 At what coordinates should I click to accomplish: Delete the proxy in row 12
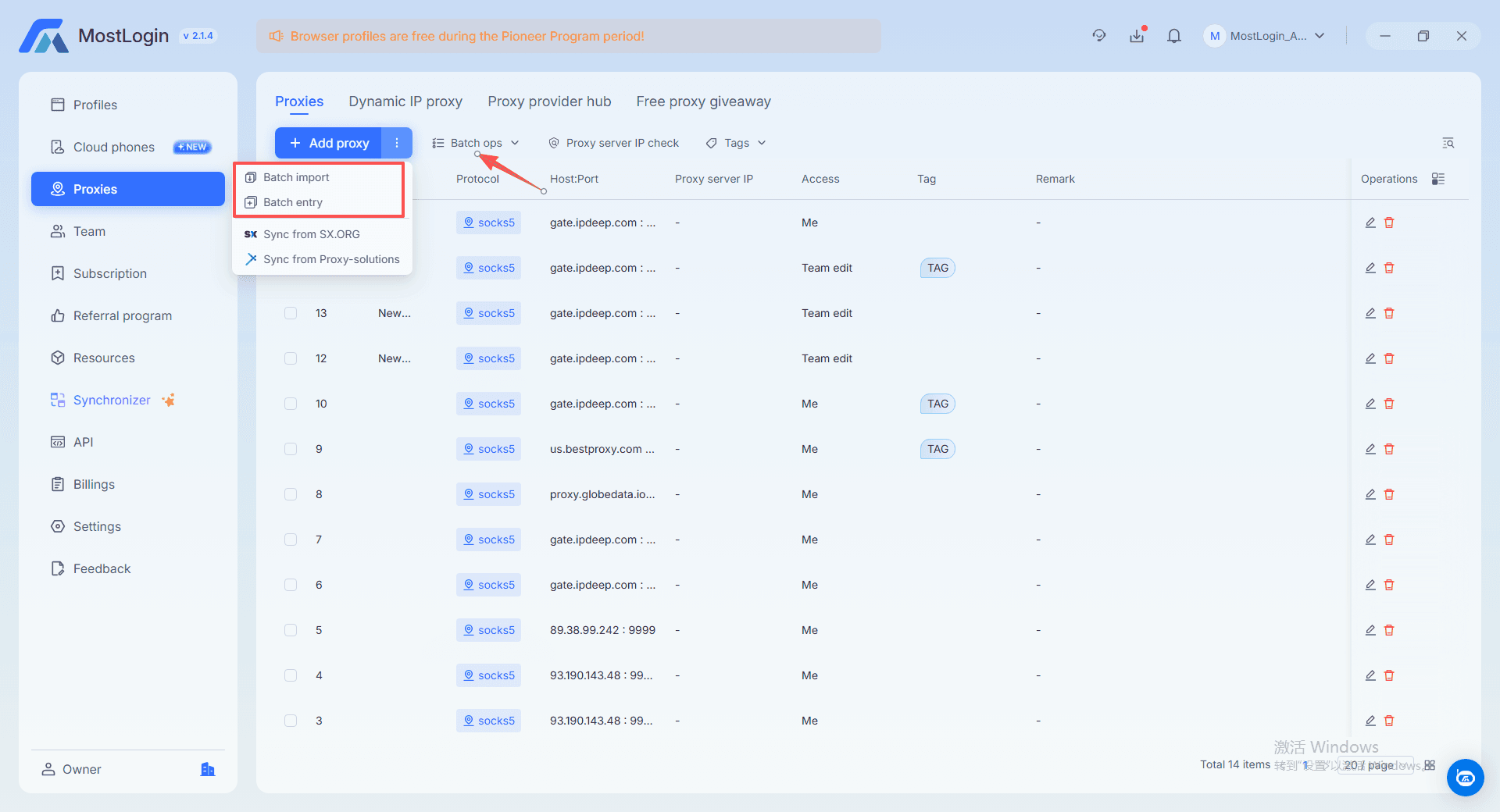(x=1389, y=358)
